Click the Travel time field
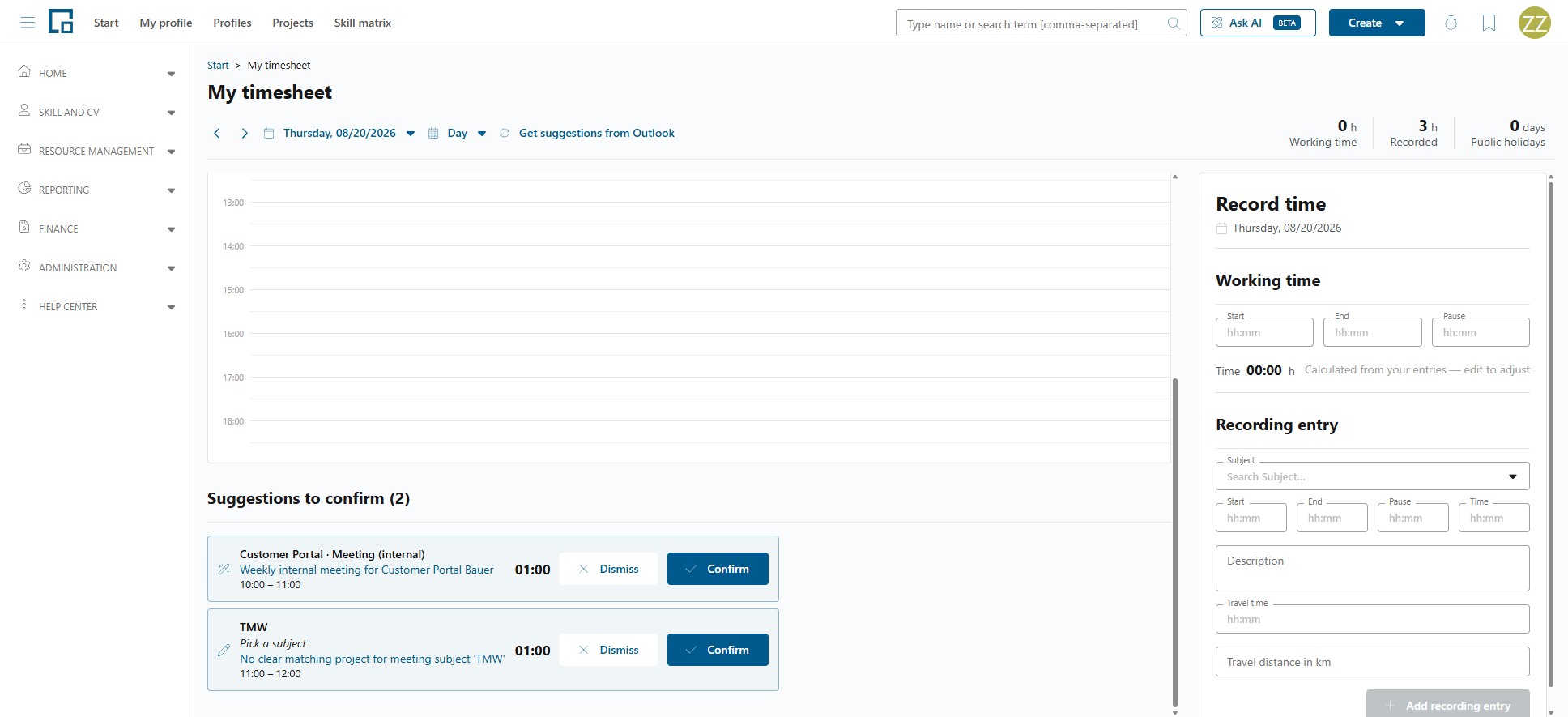1568x717 pixels. coord(1372,619)
